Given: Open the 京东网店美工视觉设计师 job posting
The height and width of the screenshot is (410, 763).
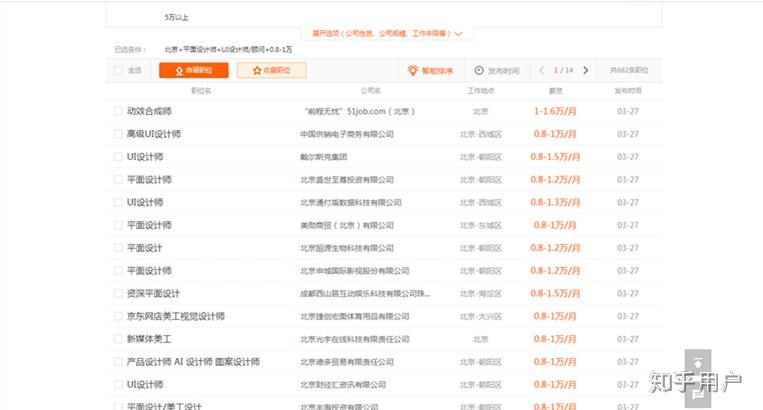Looking at the screenshot, I should (176, 317).
